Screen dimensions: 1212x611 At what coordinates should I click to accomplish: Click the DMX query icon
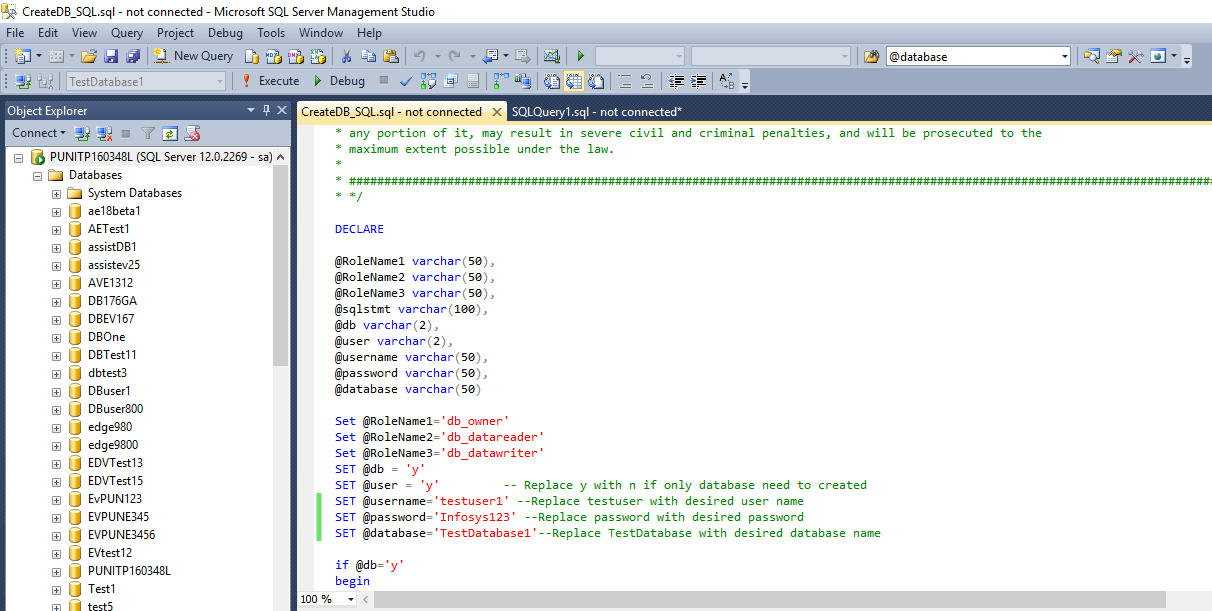coord(295,56)
